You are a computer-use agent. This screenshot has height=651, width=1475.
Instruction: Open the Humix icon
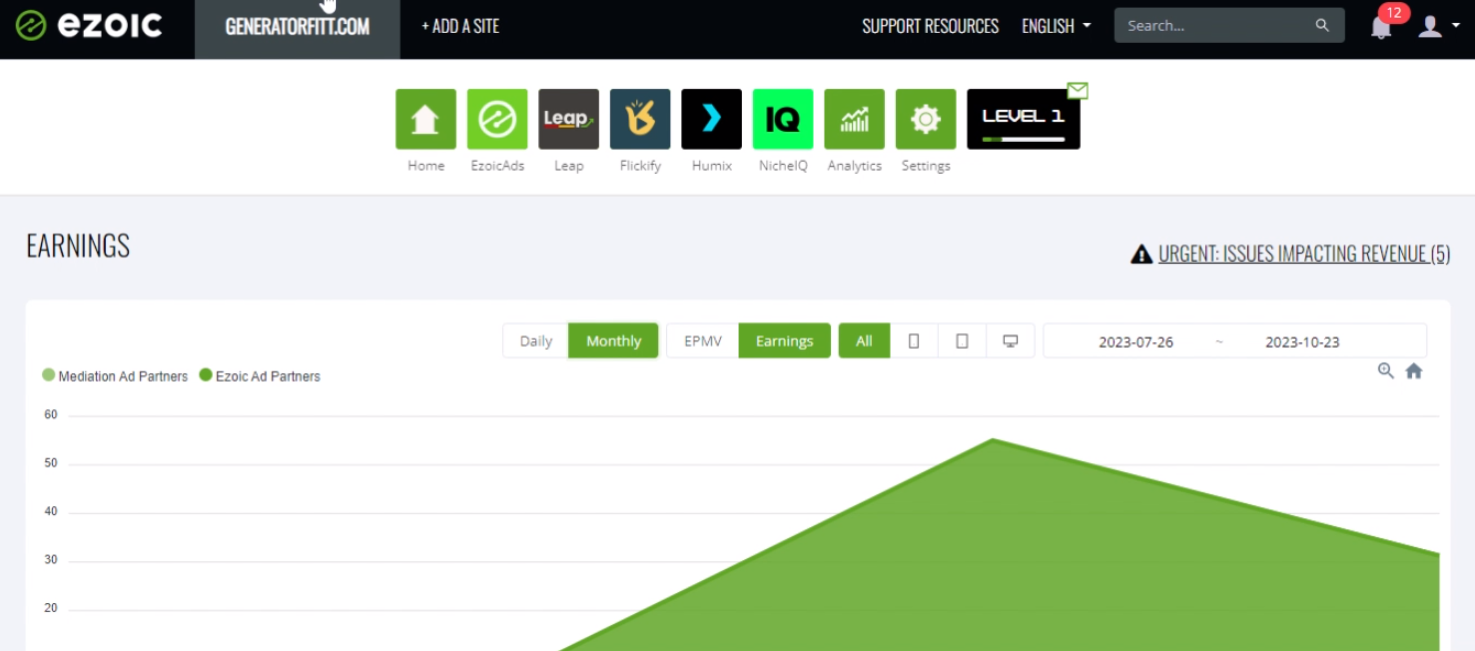tap(712, 119)
